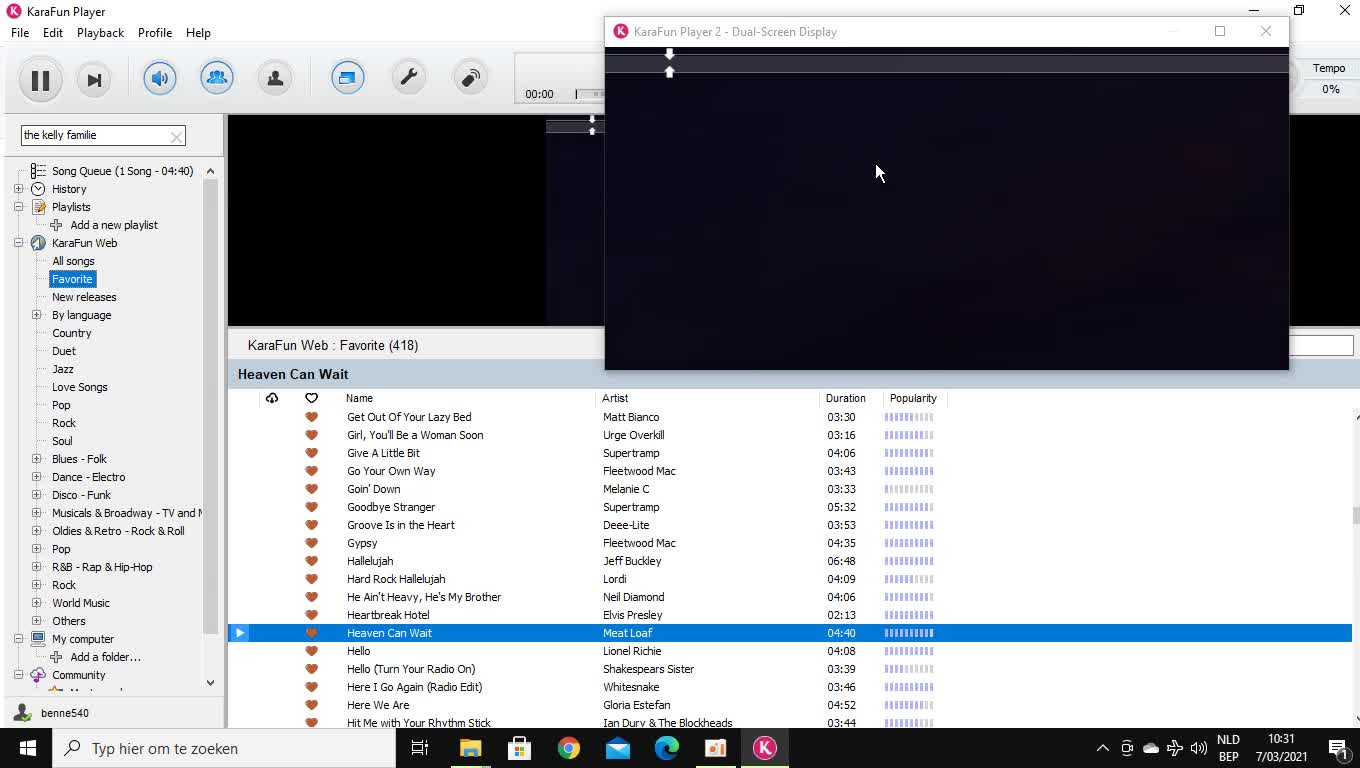The image size is (1360, 768).
Task: Toggle the lead vocal single-person icon
Action: pyautogui.click(x=275, y=78)
